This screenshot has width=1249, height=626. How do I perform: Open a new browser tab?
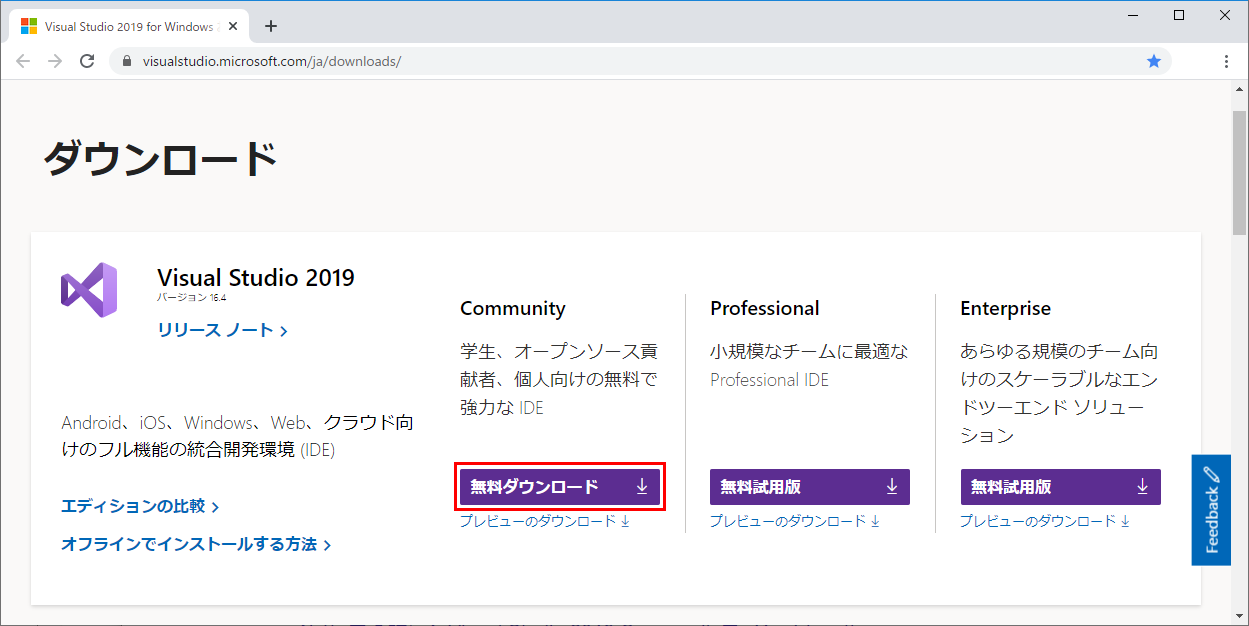pos(270,25)
